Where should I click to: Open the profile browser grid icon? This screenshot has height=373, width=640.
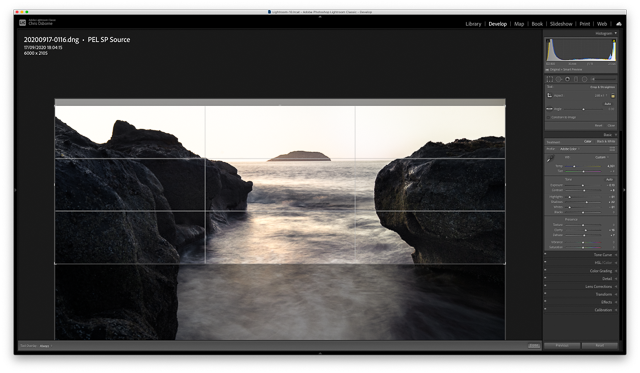(x=612, y=149)
